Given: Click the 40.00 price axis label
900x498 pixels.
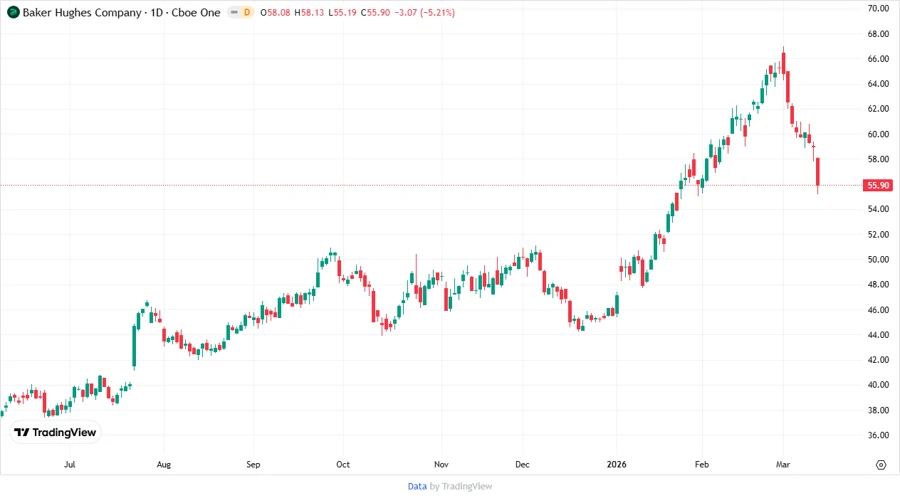Looking at the screenshot, I should (878, 385).
